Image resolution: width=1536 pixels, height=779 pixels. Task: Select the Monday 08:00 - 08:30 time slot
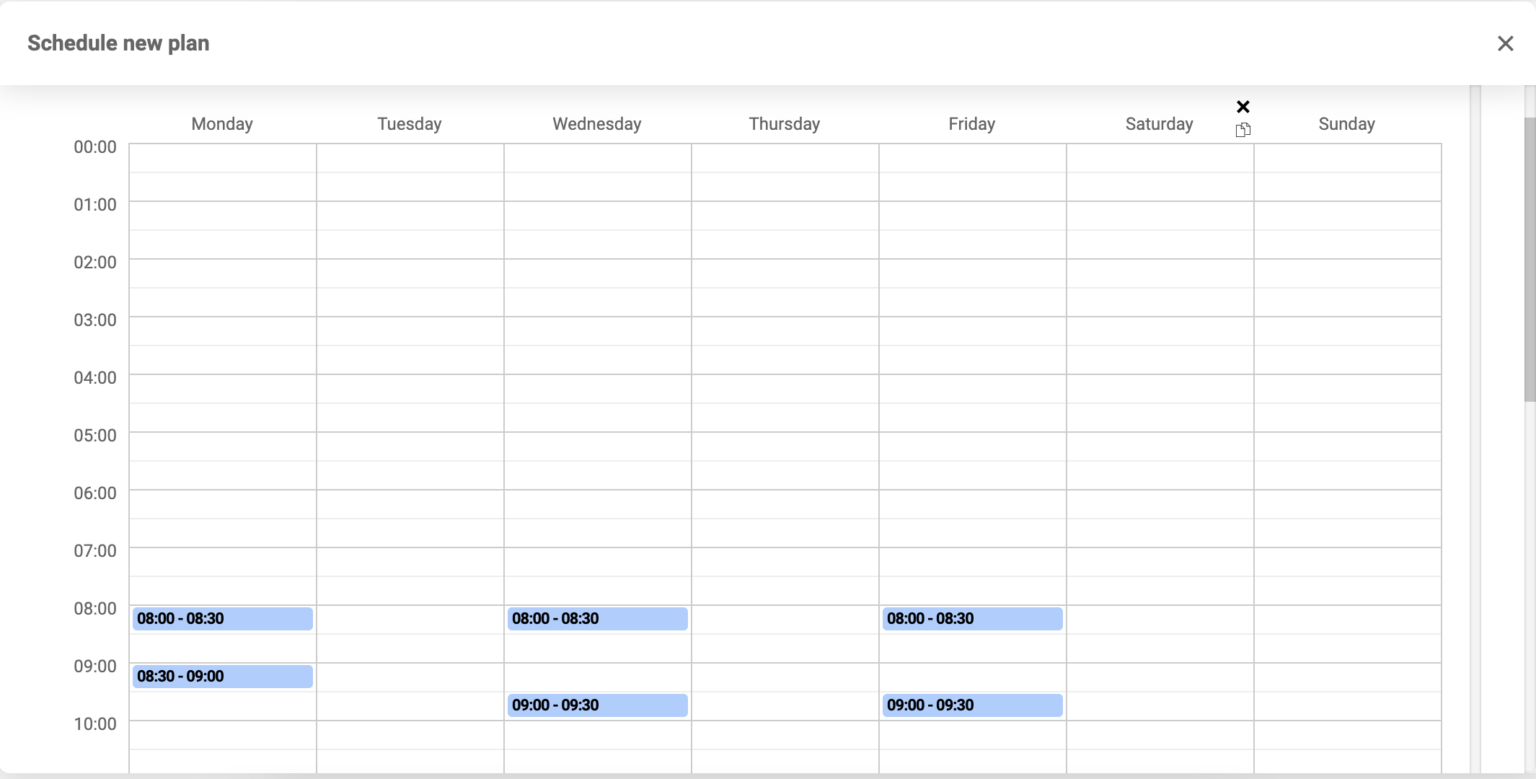(222, 618)
